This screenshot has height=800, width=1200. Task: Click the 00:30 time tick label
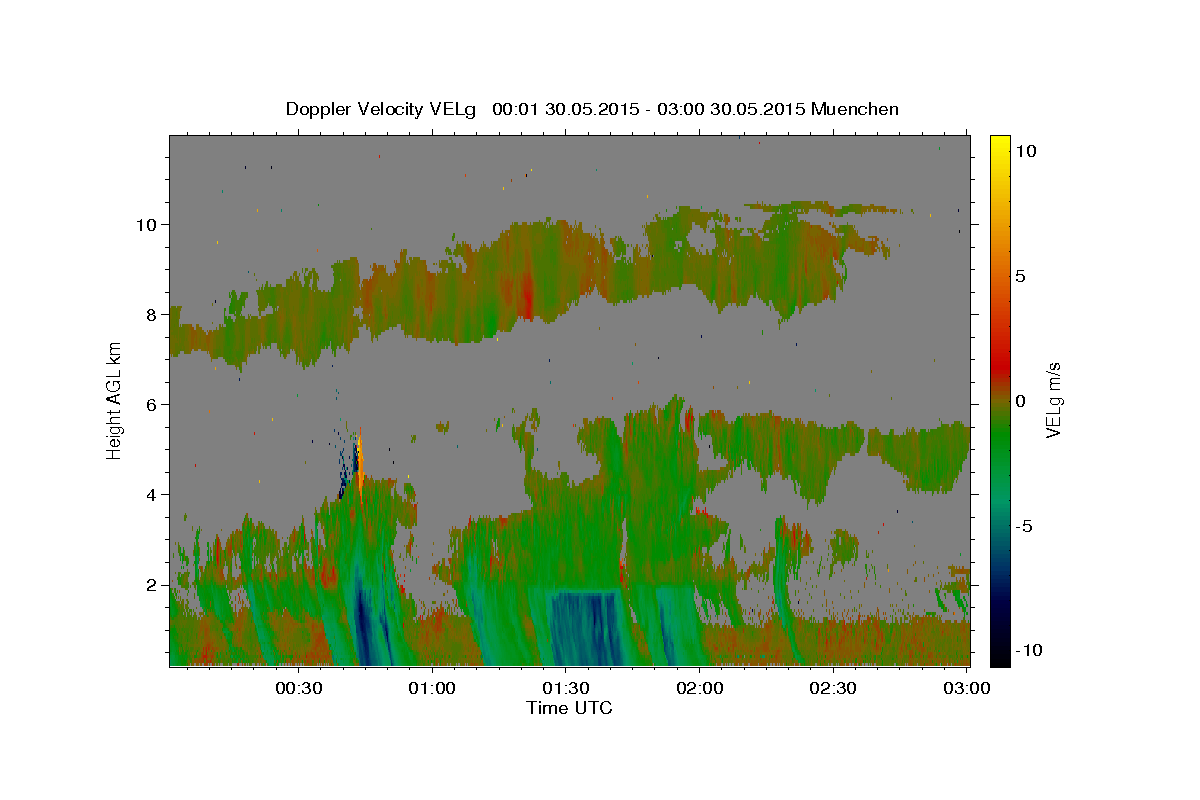pos(298,688)
